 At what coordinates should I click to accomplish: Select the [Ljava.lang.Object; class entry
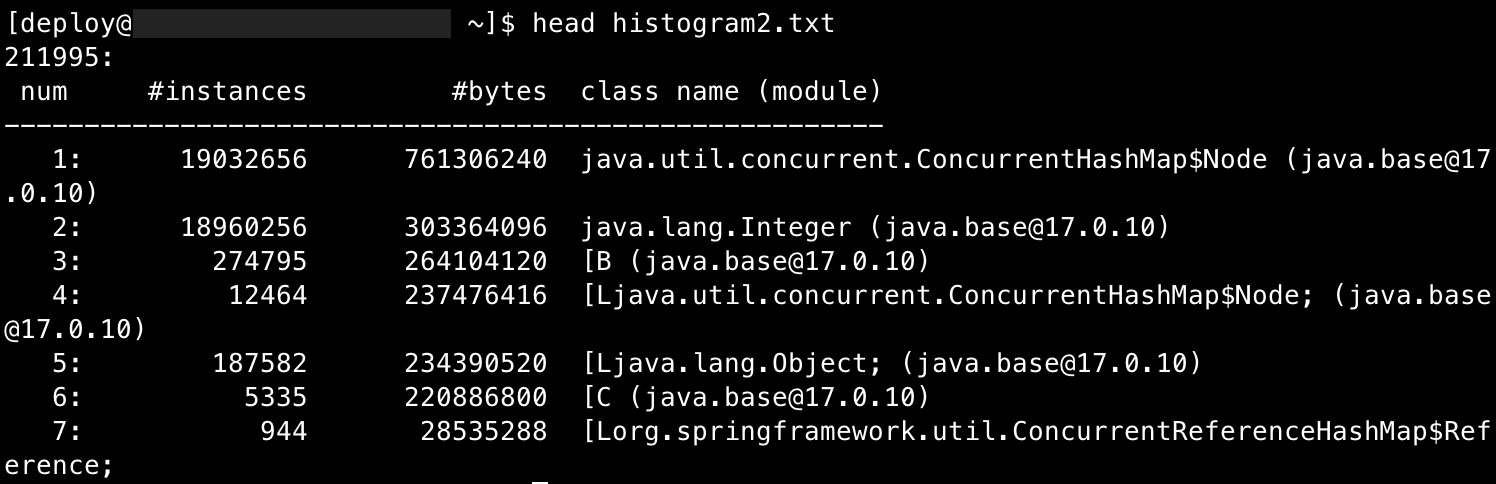point(891,364)
